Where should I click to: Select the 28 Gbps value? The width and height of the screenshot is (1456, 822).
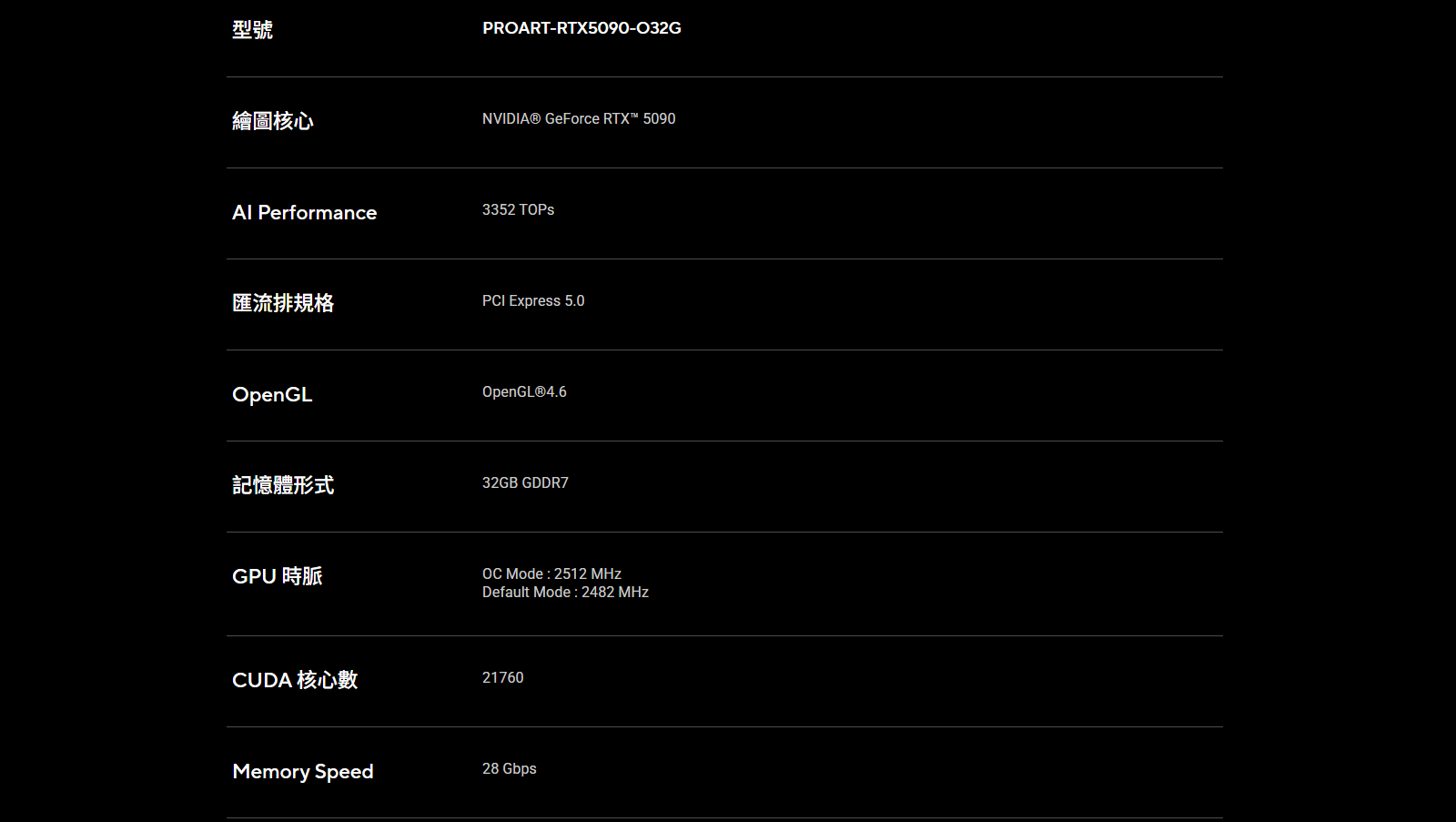click(x=510, y=768)
